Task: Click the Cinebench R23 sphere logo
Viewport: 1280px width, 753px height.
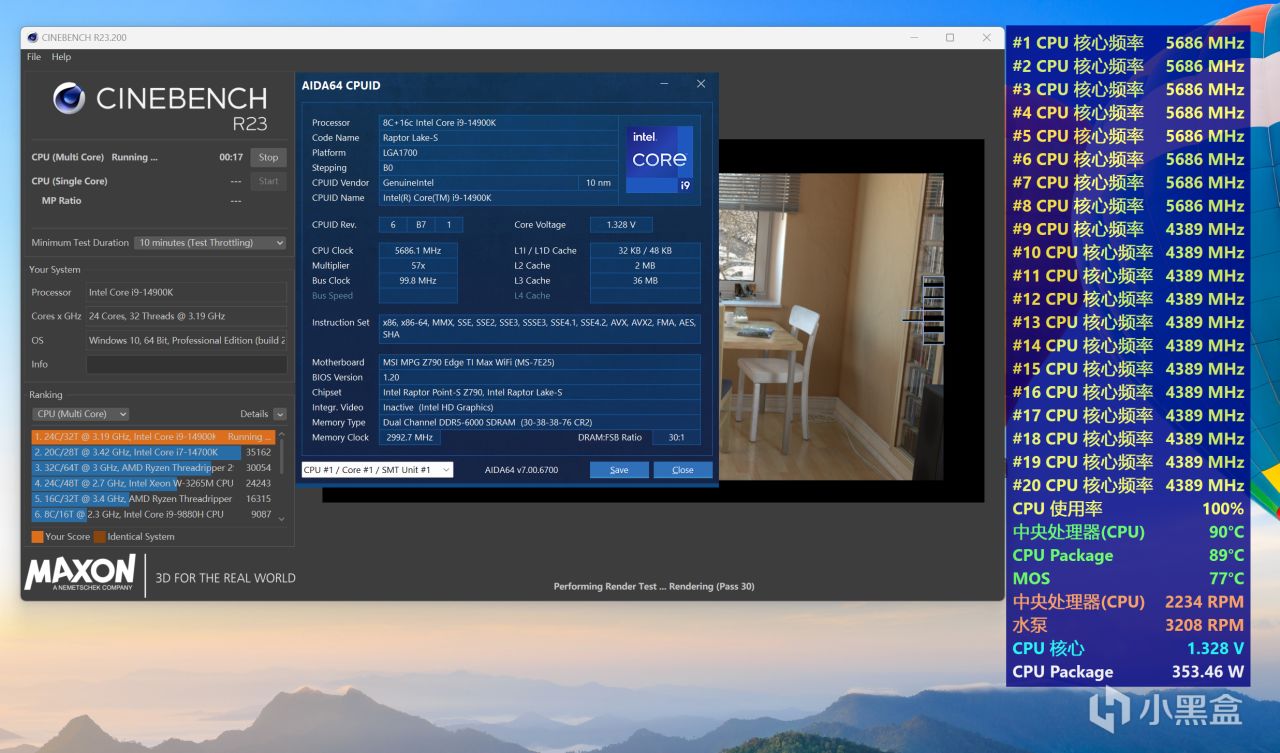Action: 69,98
